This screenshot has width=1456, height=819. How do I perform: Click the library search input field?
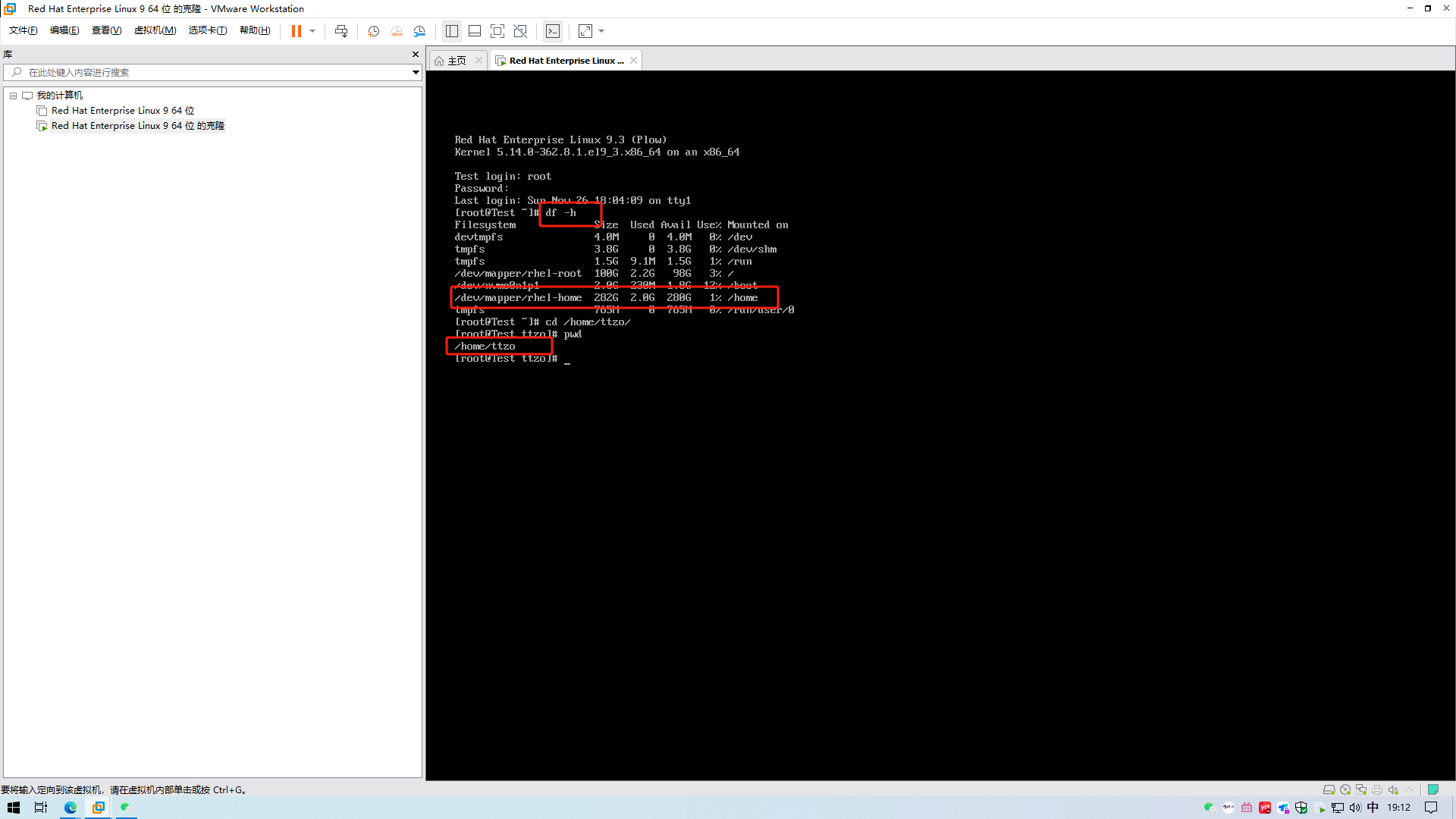212,72
